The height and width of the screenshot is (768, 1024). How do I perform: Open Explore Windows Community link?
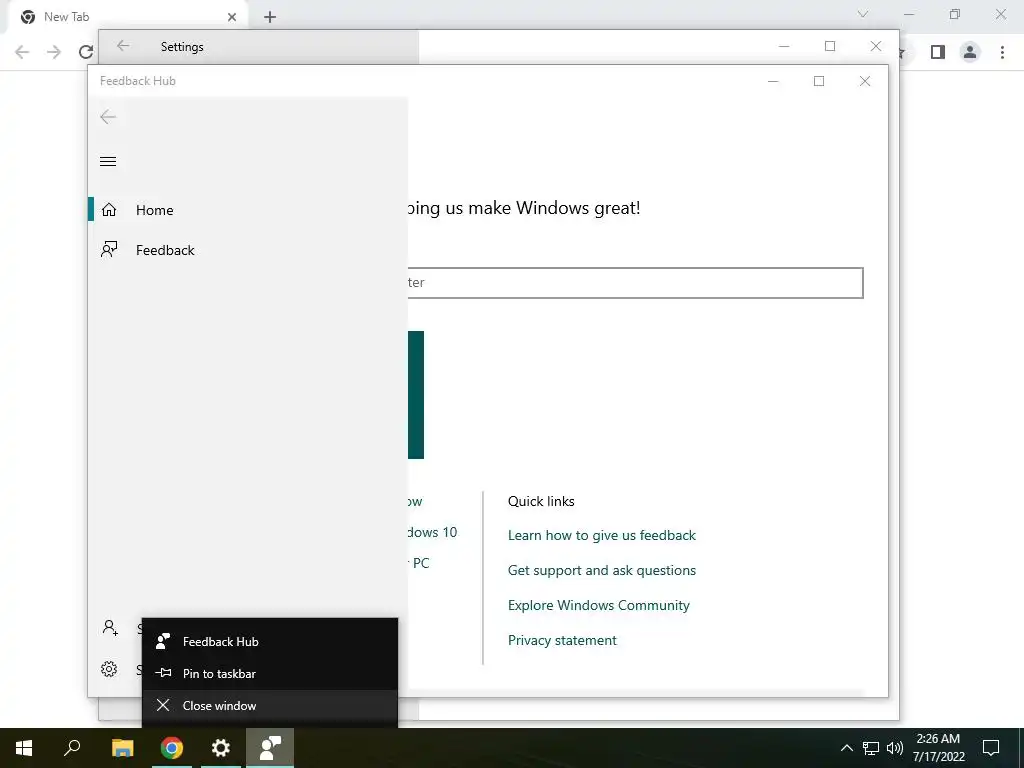(x=598, y=605)
